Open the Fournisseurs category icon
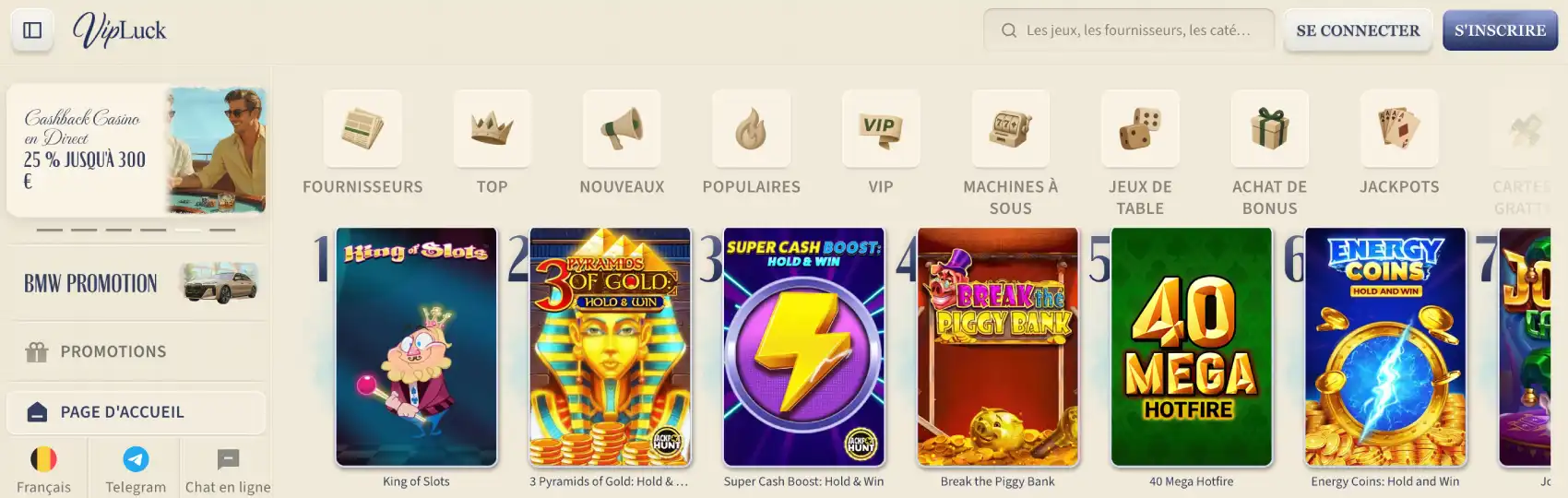 coord(362,129)
